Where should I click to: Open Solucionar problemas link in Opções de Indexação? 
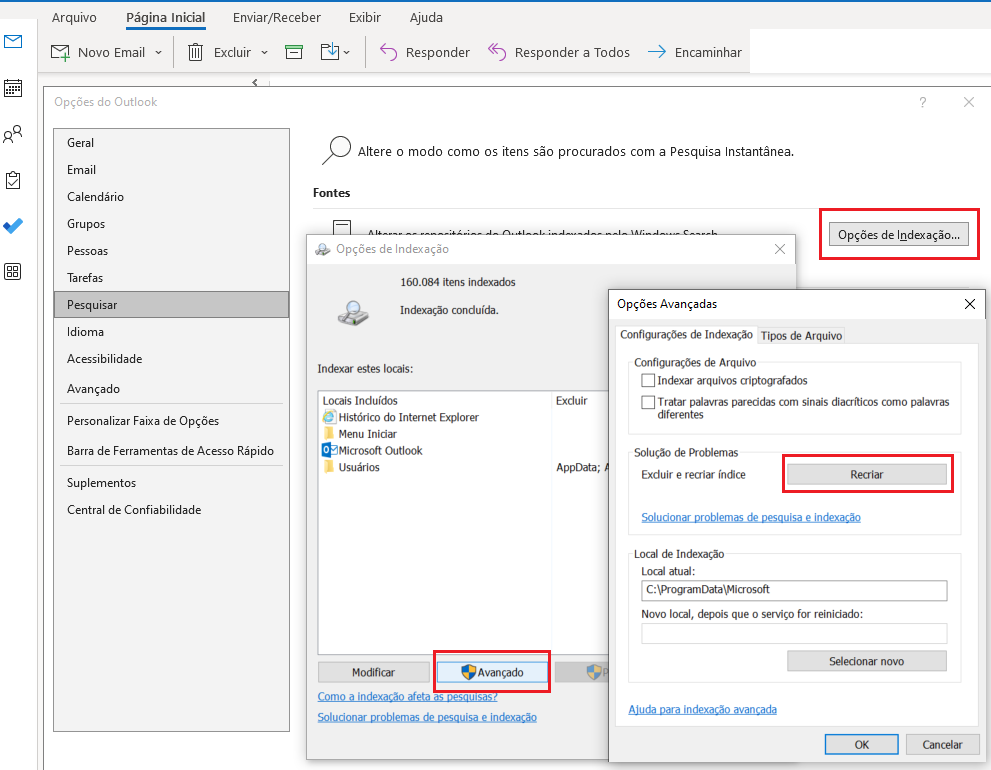(x=427, y=717)
